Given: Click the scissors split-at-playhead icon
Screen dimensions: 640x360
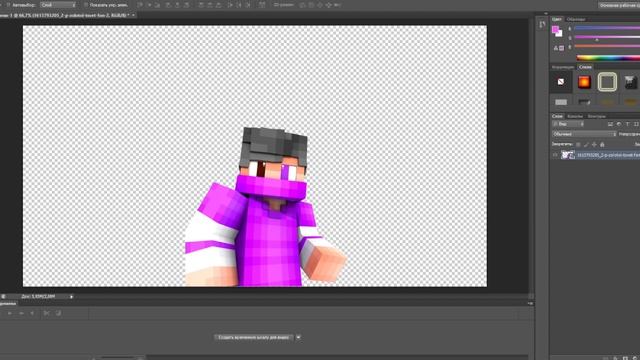Looking at the screenshot, I should point(47,313).
